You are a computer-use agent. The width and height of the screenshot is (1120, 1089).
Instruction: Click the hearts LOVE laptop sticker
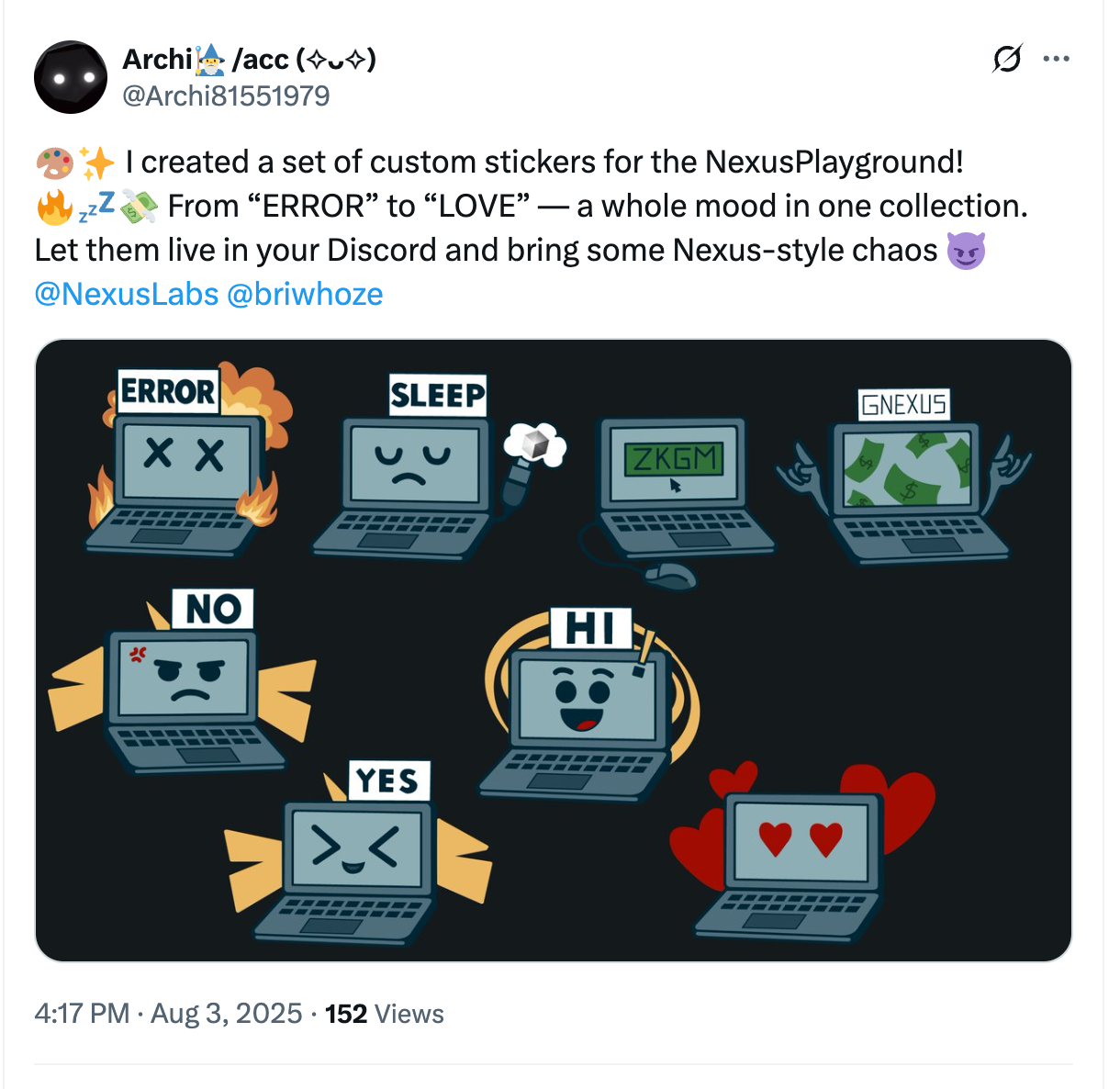pos(801,849)
